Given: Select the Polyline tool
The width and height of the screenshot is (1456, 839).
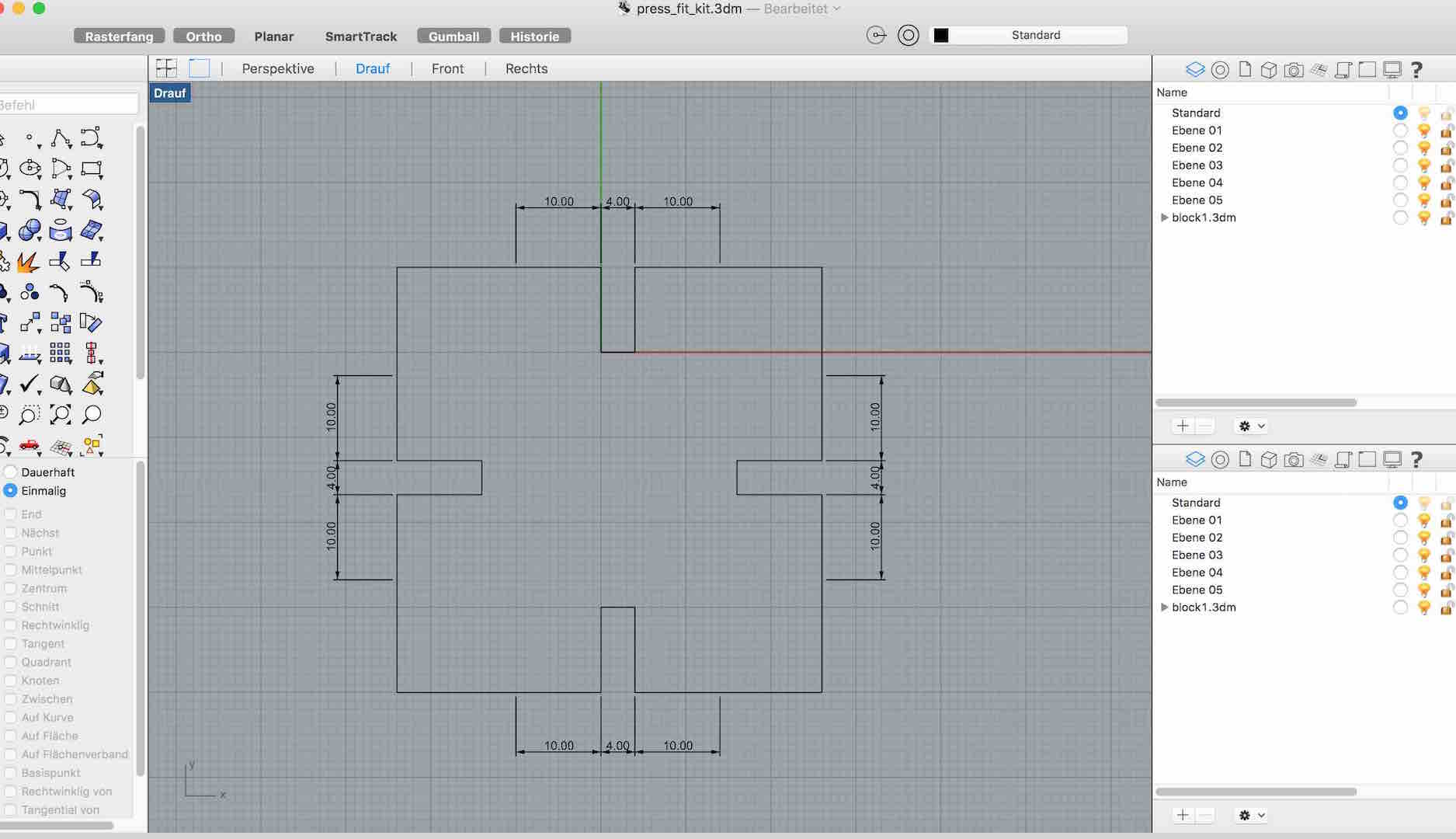Looking at the screenshot, I should (x=61, y=139).
